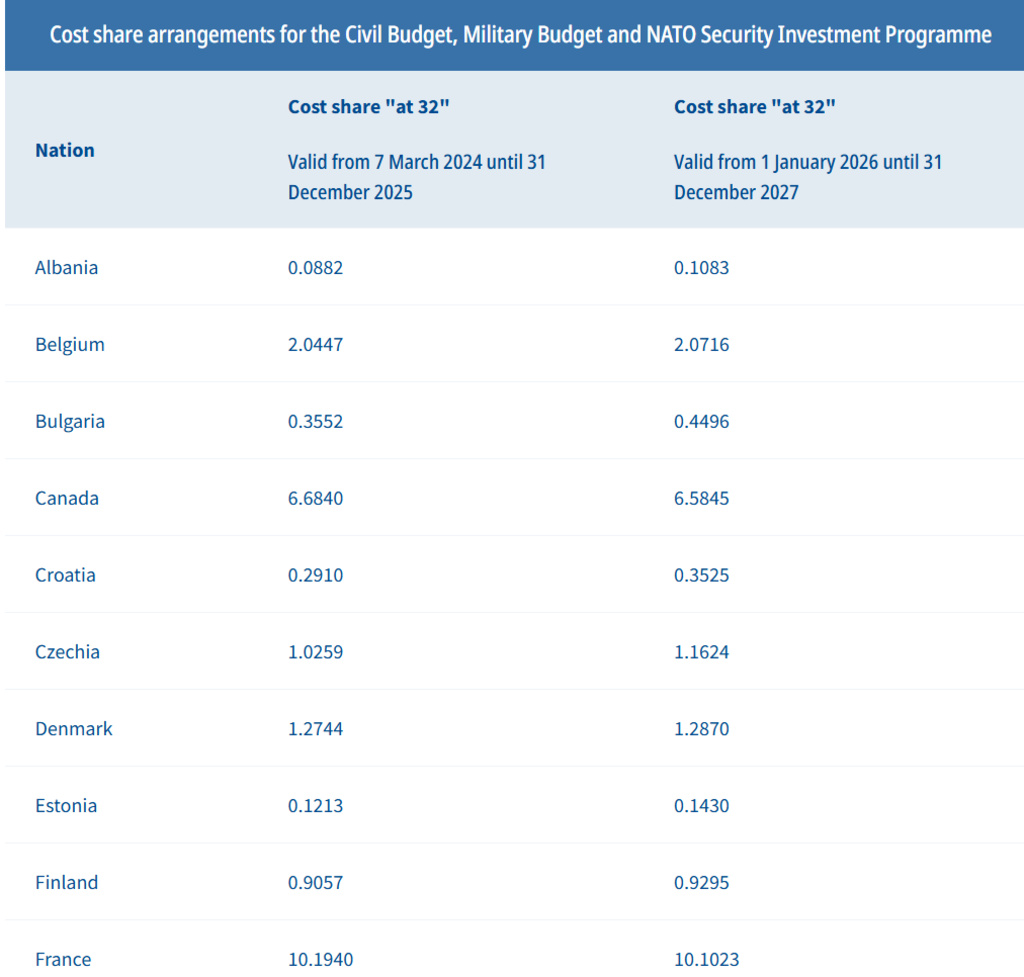Click the table title banner about cost share arrangements

(520, 36)
